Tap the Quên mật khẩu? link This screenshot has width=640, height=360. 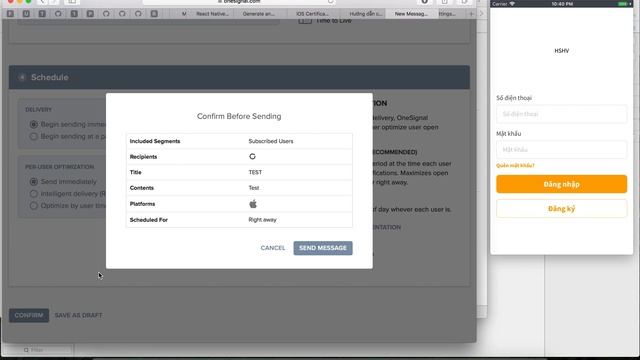[x=515, y=165]
